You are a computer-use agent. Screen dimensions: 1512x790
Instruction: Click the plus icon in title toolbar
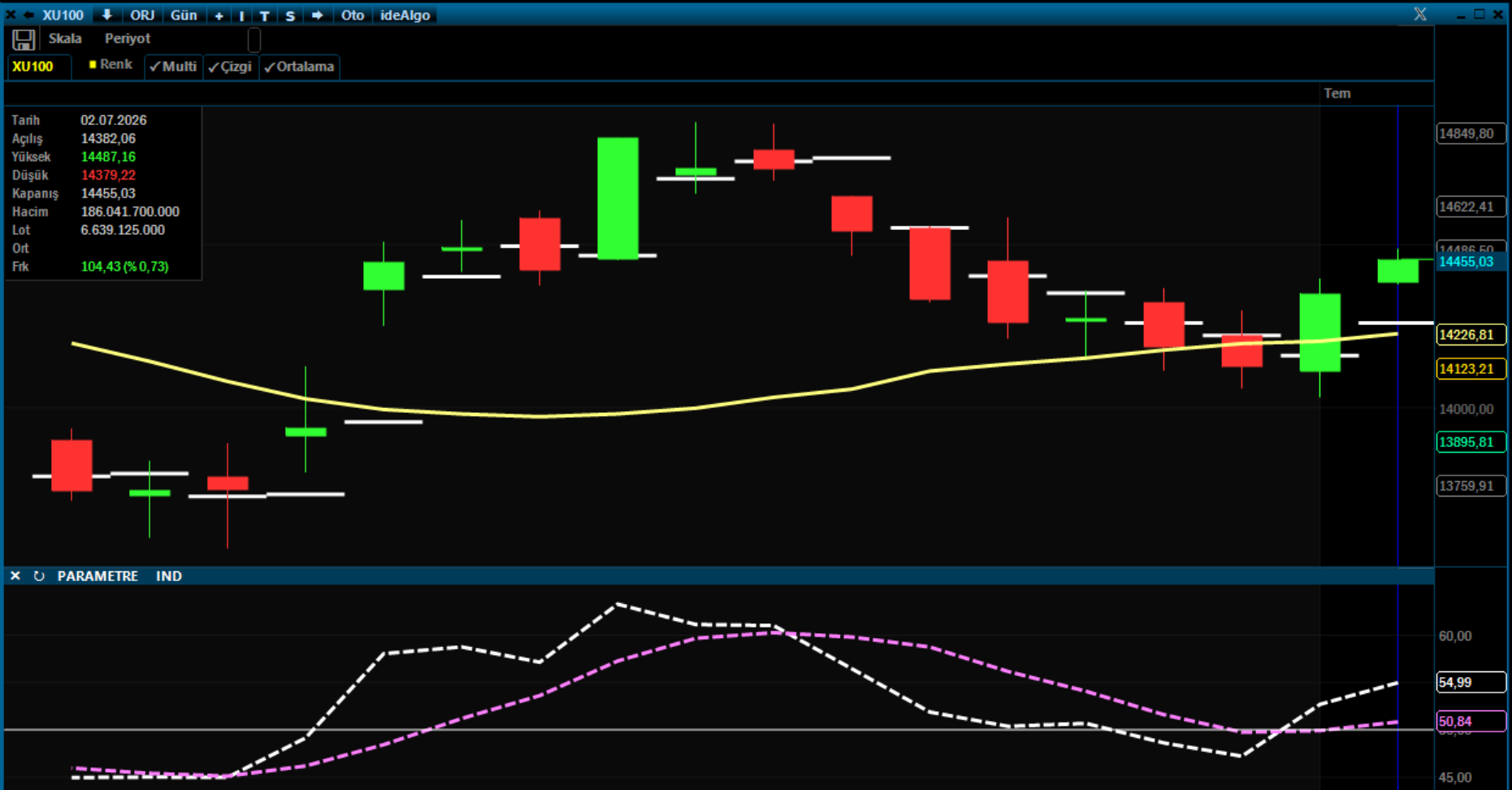coord(219,15)
